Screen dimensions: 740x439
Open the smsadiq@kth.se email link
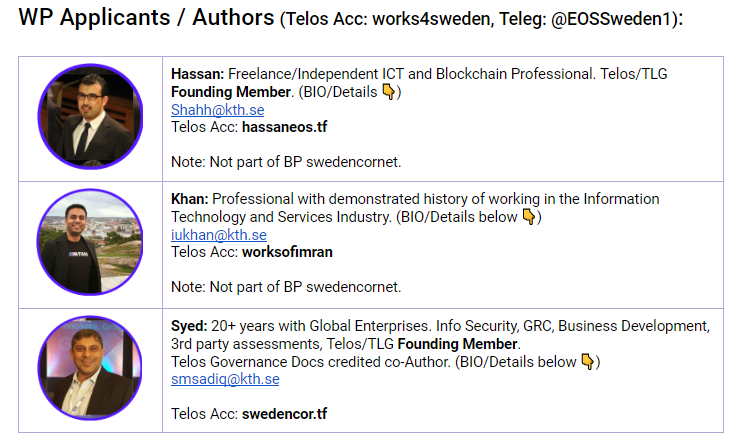225,379
